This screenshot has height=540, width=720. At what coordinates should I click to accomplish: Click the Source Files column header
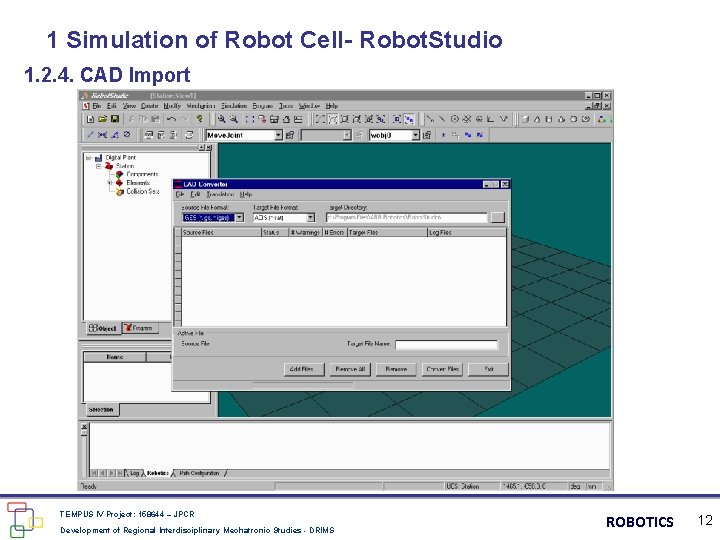pyautogui.click(x=221, y=232)
